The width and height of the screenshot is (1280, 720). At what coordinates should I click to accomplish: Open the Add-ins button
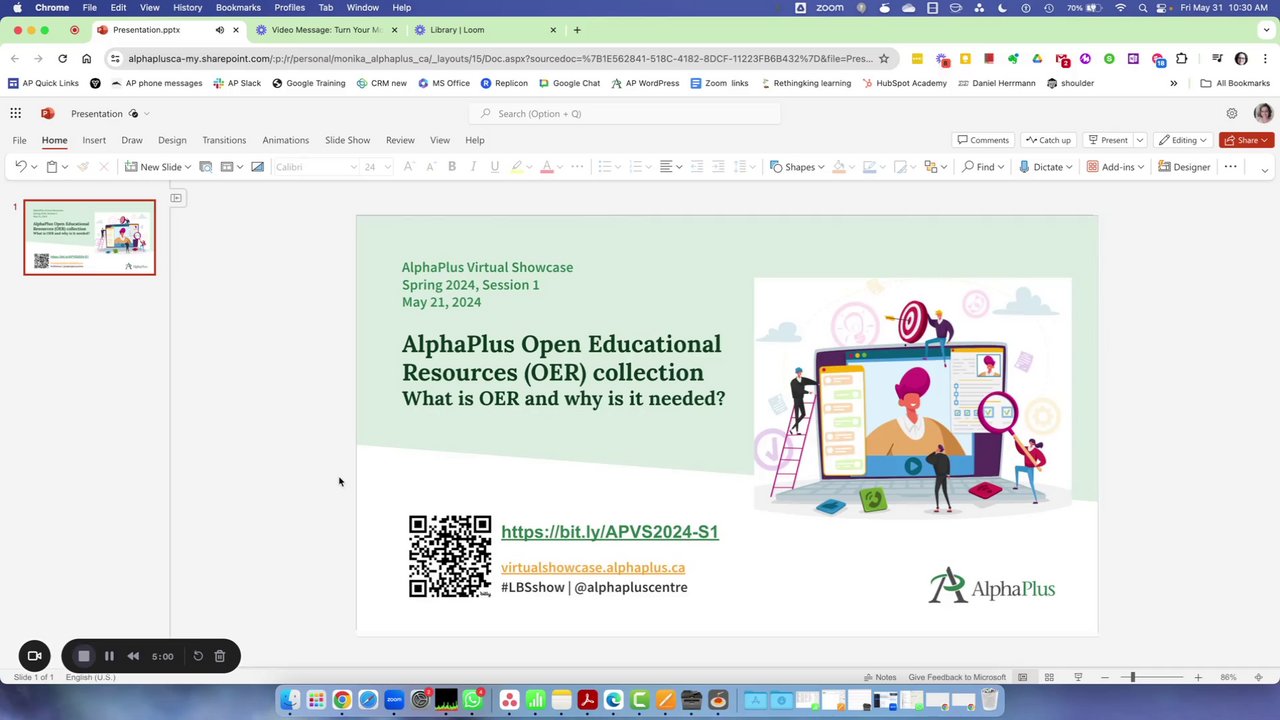pos(1115,167)
